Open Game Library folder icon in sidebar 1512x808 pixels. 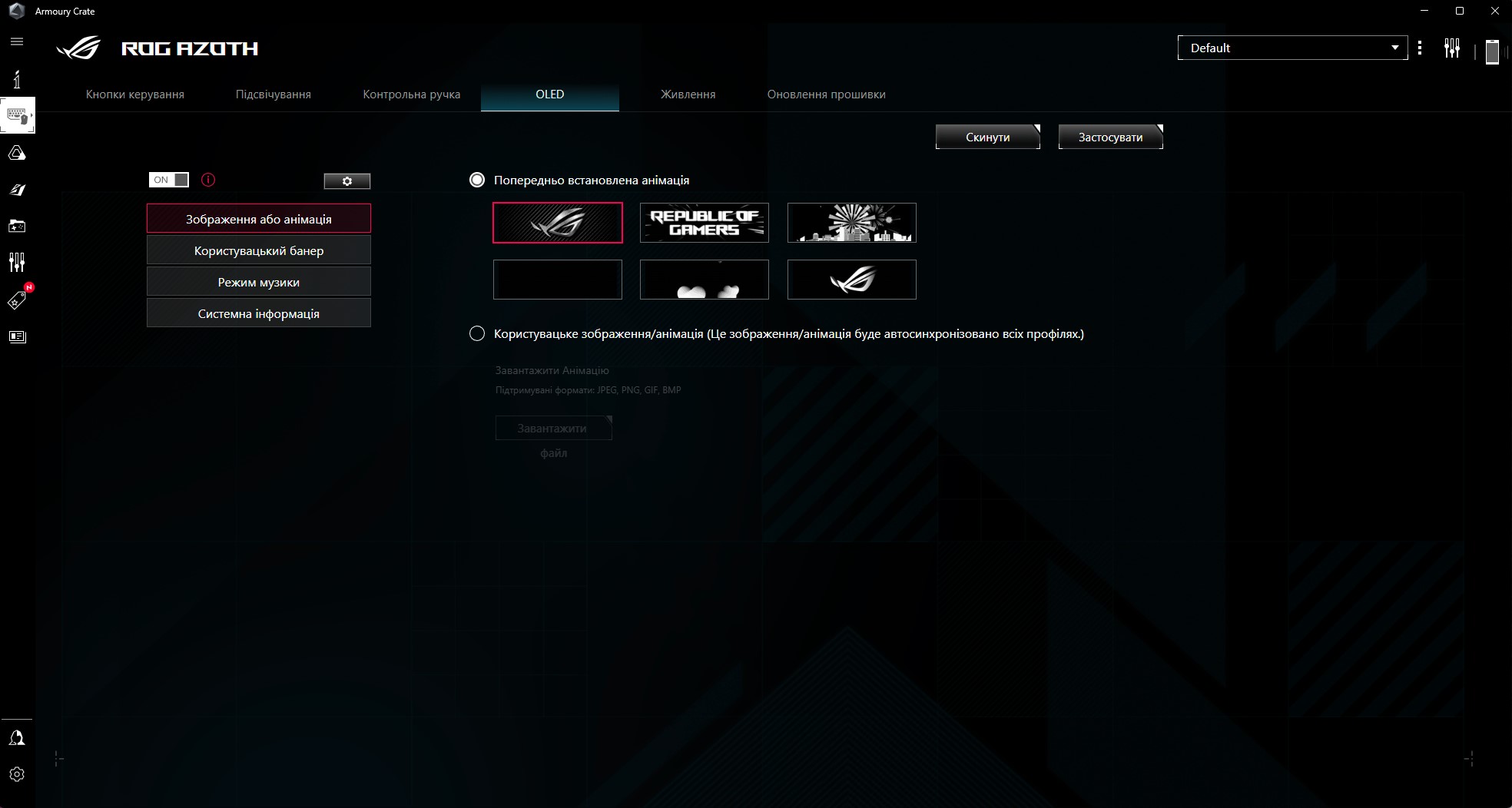click(17, 226)
